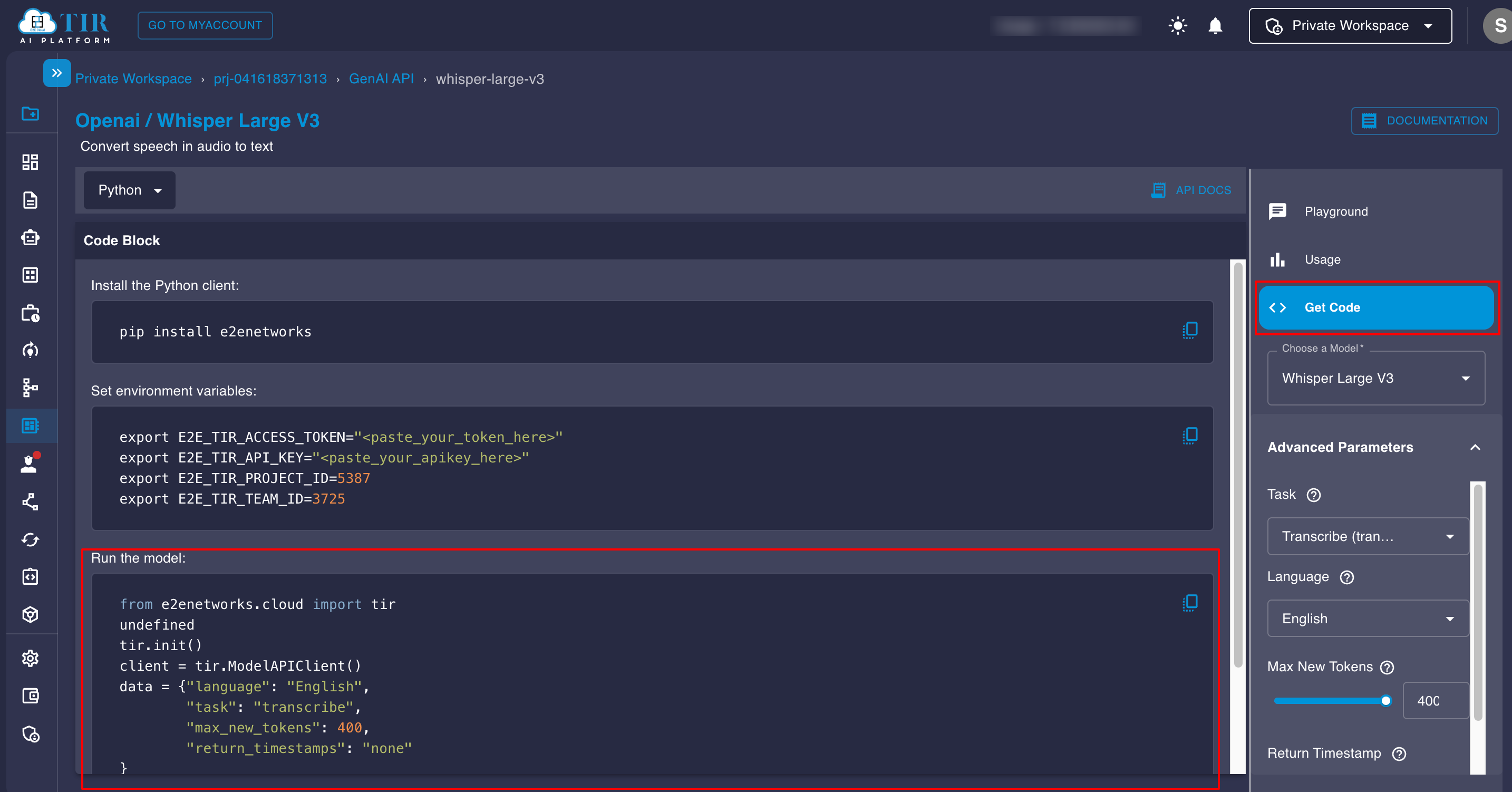Open the wallet billing sidebar icon
1512x792 pixels.
[30, 697]
